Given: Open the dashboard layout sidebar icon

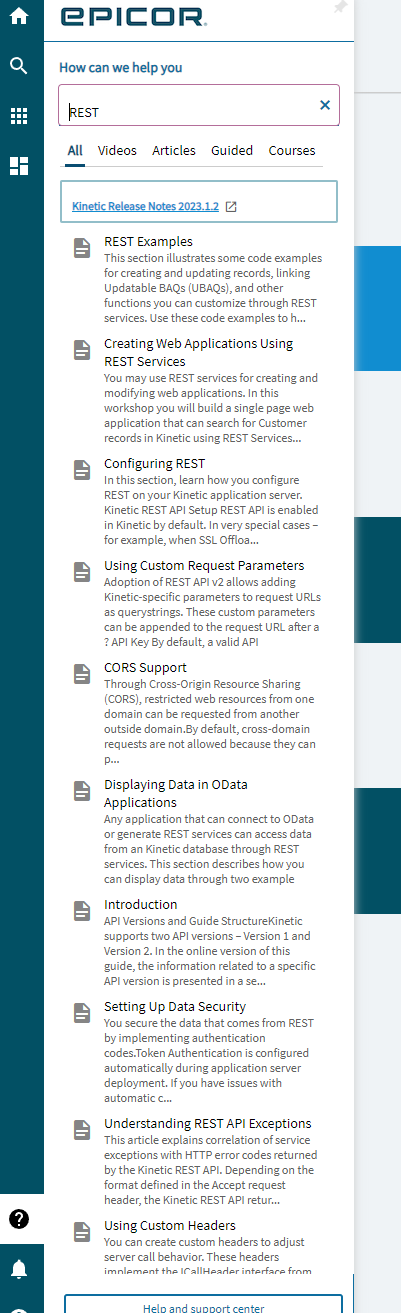Looking at the screenshot, I should click(x=19, y=166).
